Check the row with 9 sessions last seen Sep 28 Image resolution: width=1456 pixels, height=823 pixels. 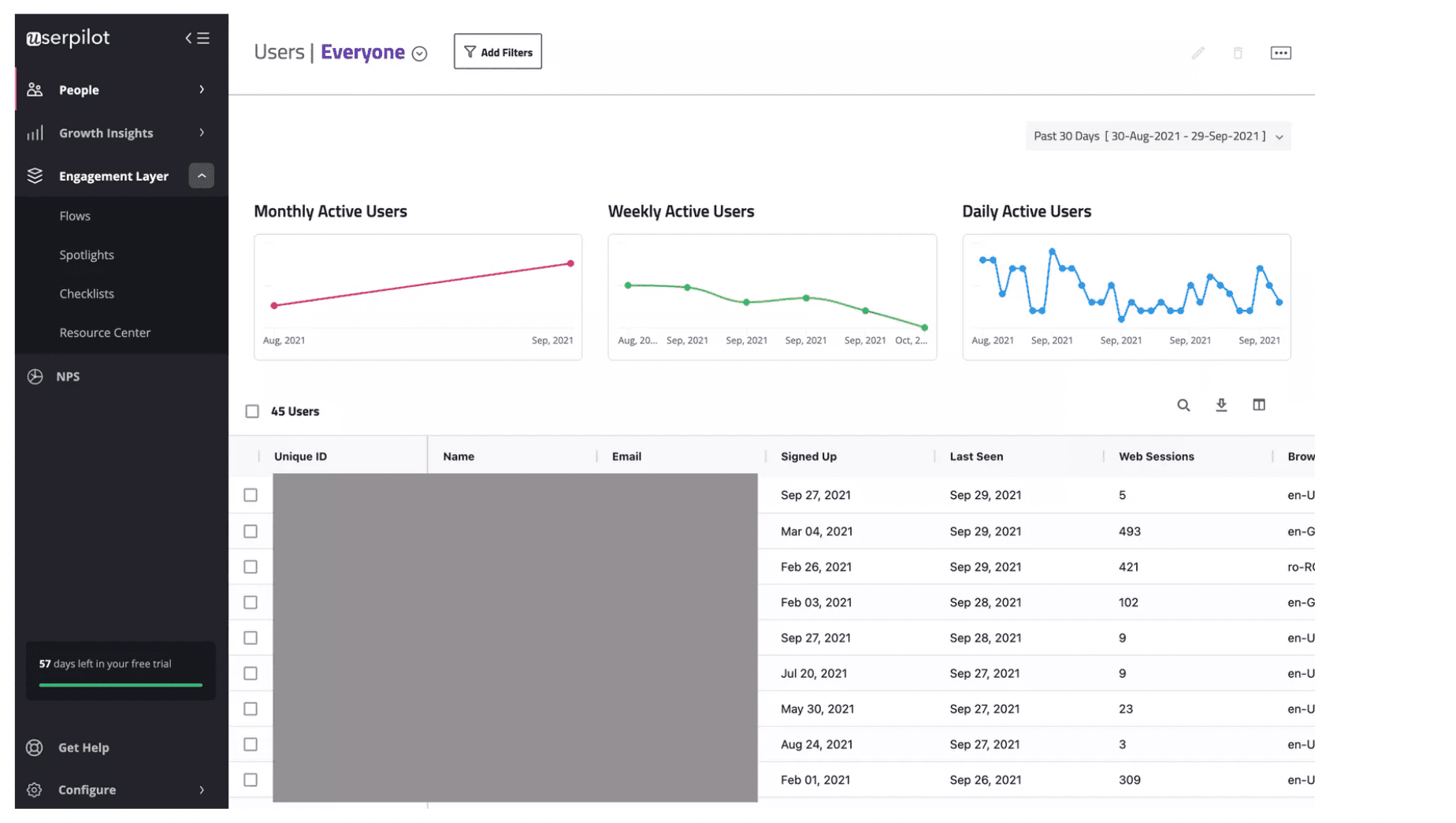click(x=251, y=639)
